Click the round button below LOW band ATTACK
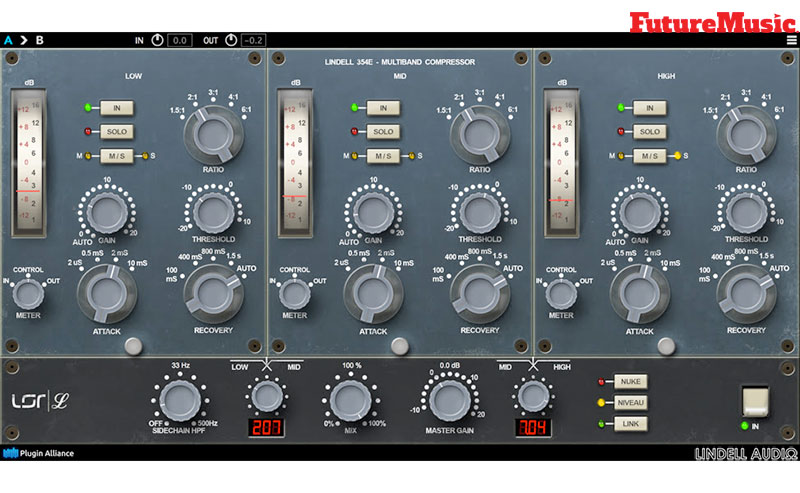 tap(134, 346)
